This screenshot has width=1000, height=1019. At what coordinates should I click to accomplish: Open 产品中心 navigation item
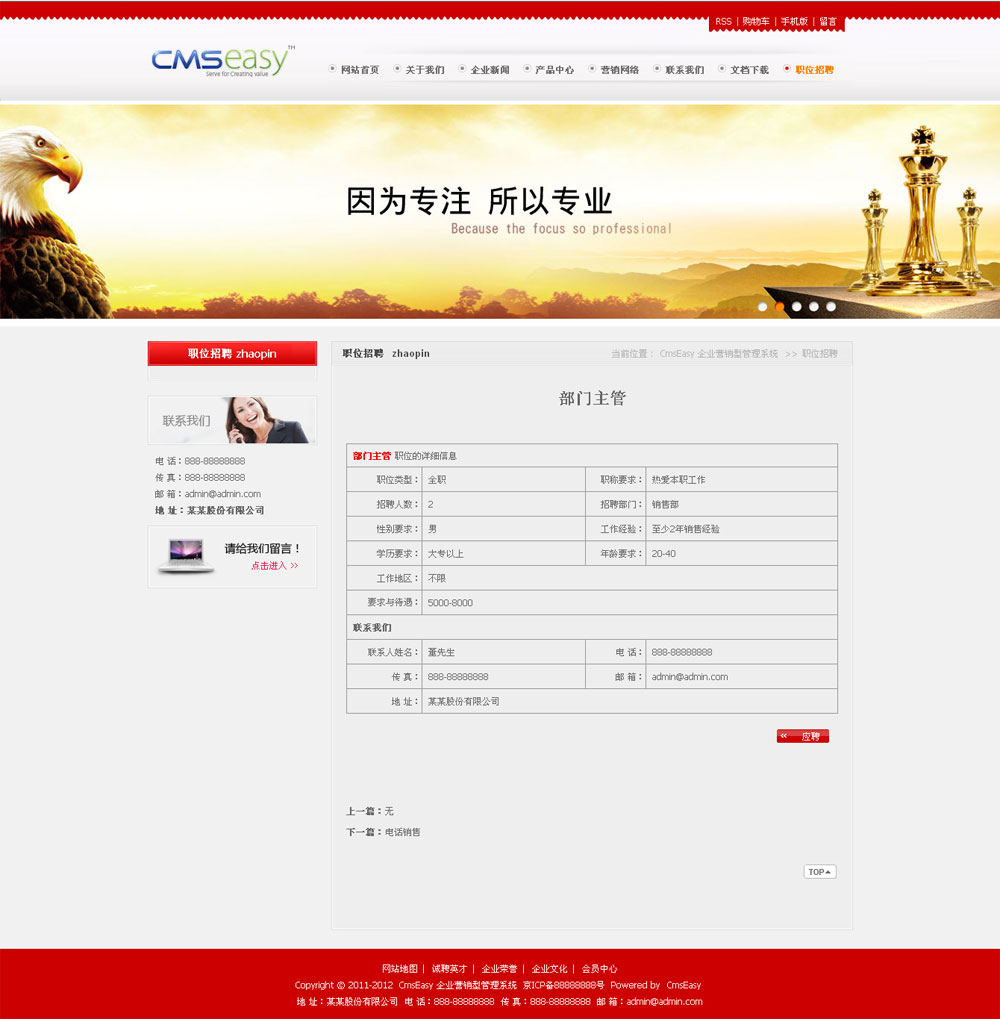click(554, 70)
